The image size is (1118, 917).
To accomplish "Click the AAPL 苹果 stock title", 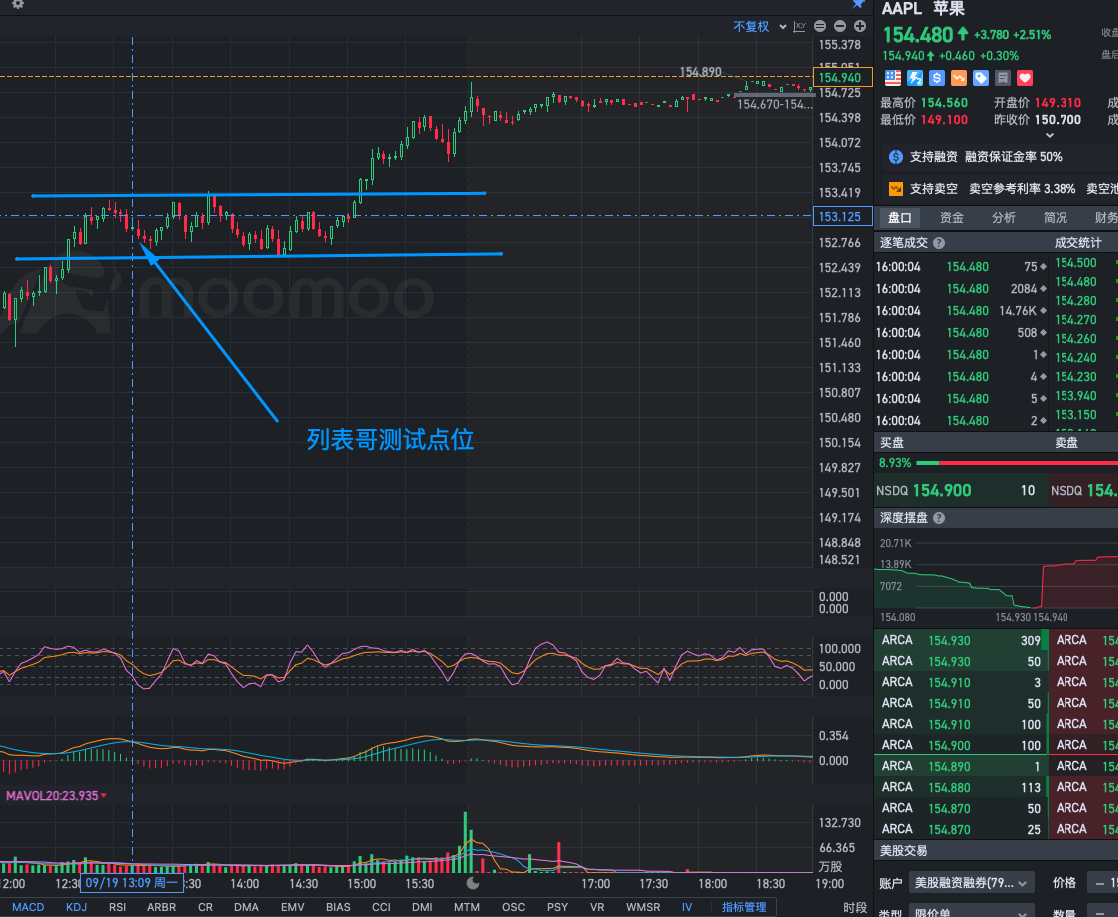I will pyautogui.click(x=923, y=9).
